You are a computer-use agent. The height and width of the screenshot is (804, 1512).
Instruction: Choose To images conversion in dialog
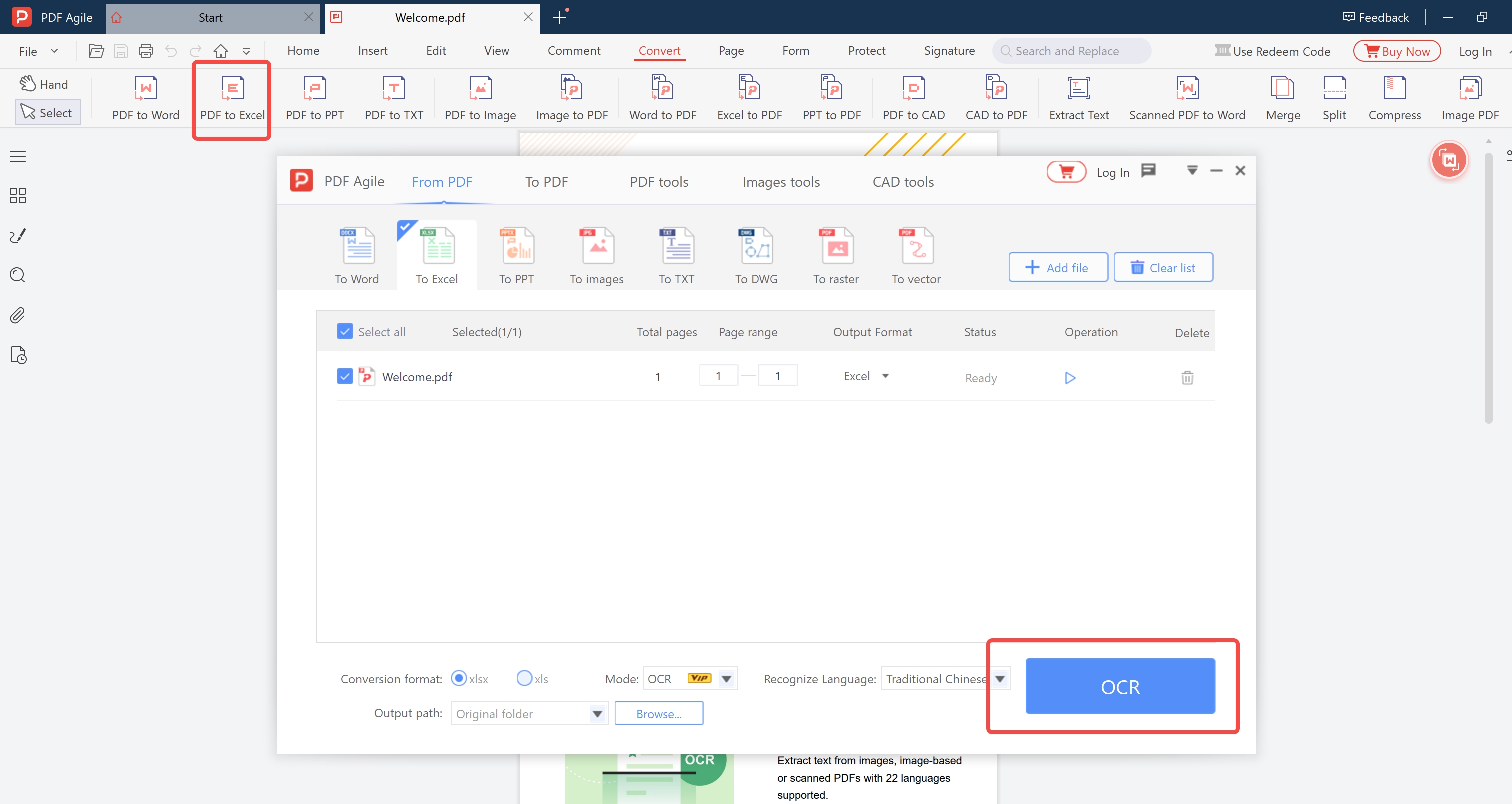pos(596,256)
